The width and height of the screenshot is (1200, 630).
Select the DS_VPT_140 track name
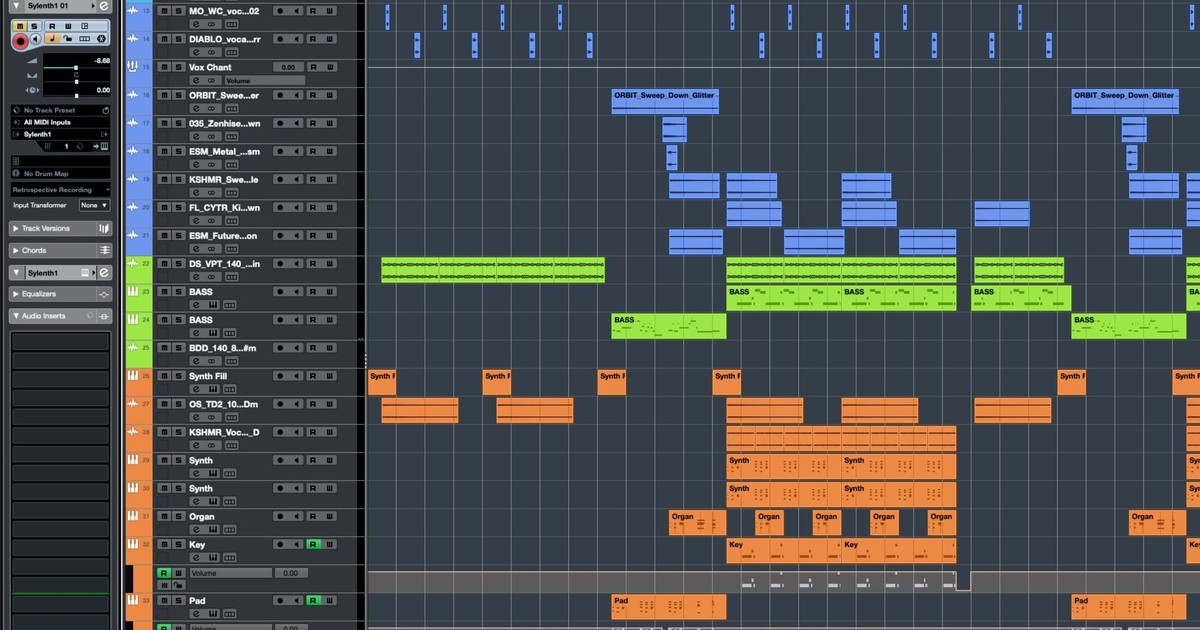click(224, 264)
